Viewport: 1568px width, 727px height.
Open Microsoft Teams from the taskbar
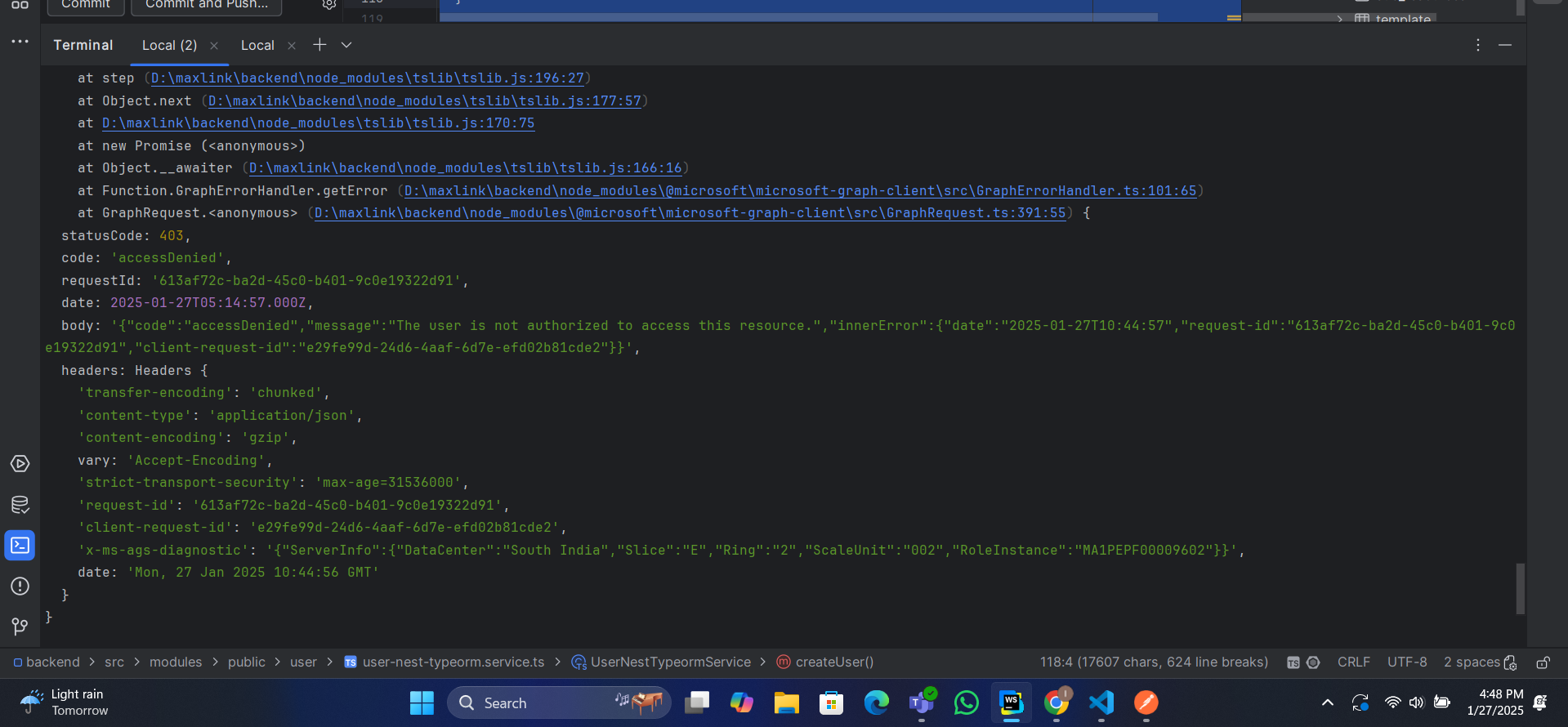point(922,702)
